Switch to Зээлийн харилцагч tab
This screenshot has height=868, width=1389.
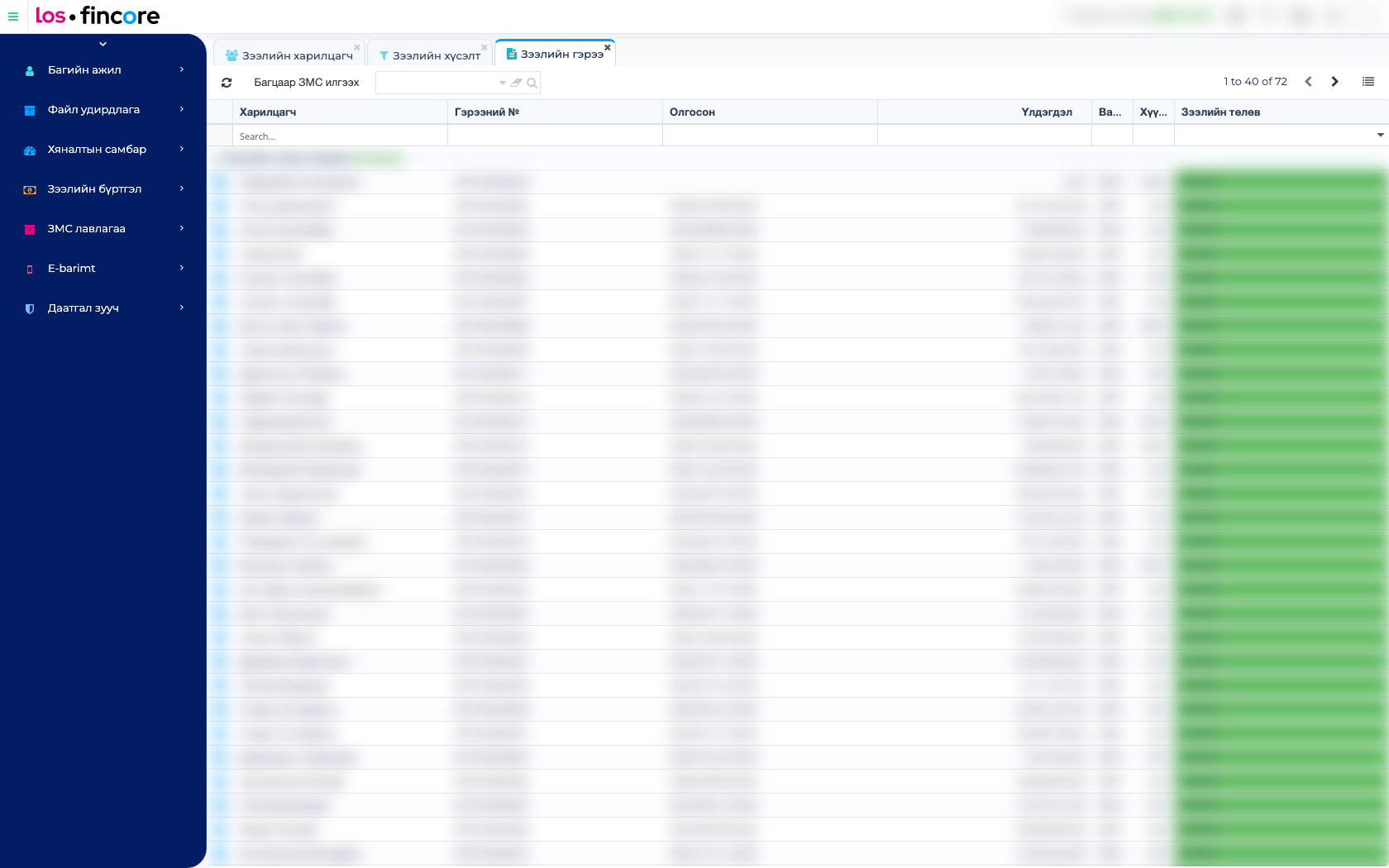(289, 55)
